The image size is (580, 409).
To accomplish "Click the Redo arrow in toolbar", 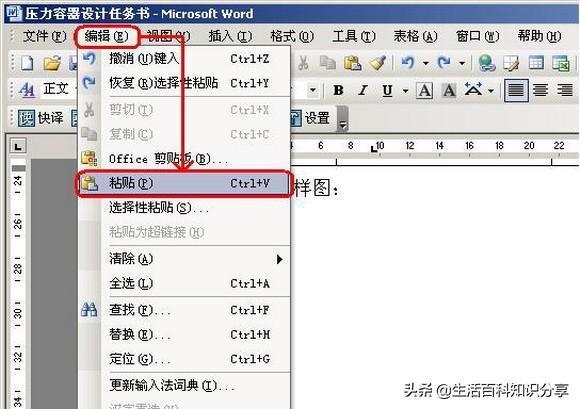I will 444,63.
